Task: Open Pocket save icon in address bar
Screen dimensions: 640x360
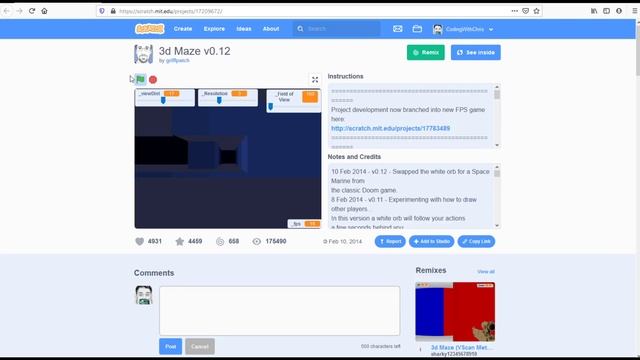Action: pyautogui.click(x=525, y=11)
